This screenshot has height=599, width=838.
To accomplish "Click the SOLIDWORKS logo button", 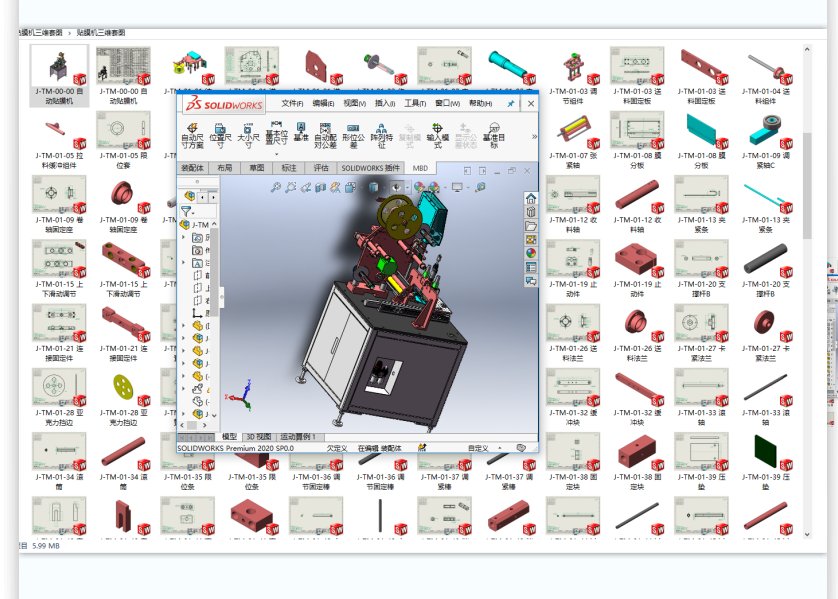I will 224,104.
